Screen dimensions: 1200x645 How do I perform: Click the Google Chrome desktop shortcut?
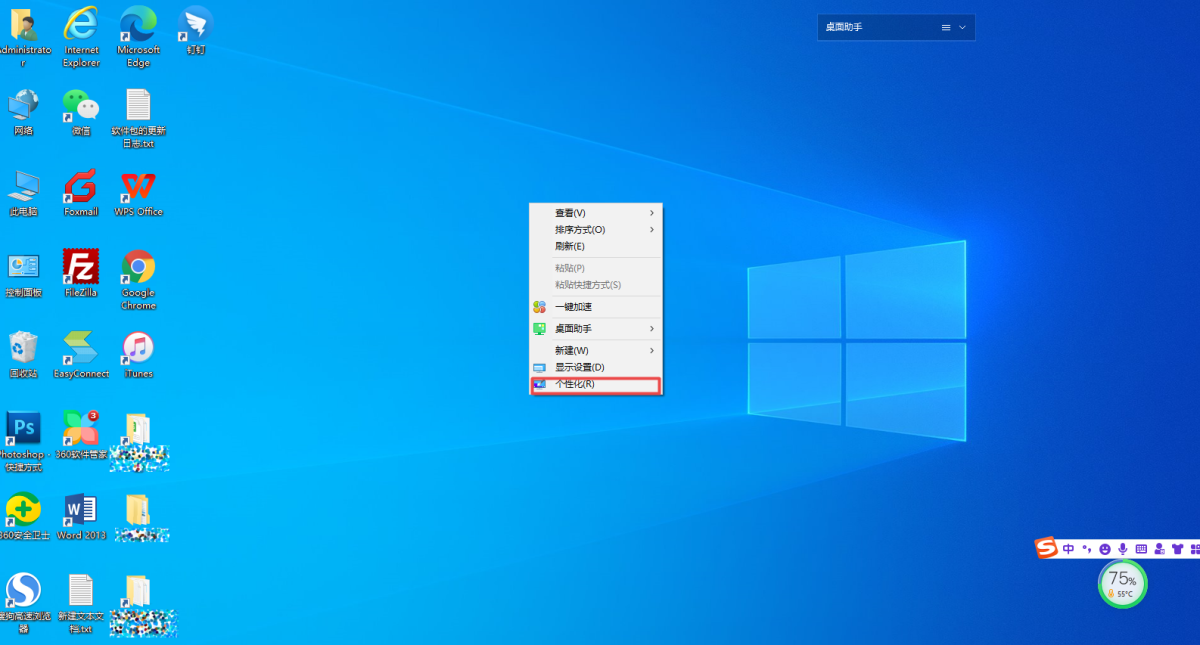(138, 268)
